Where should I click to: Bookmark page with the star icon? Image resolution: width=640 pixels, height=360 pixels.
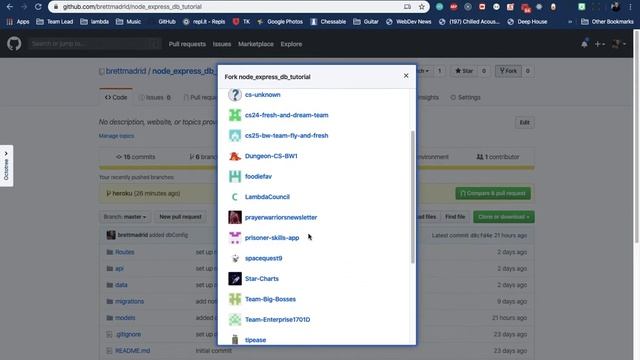coord(422,7)
